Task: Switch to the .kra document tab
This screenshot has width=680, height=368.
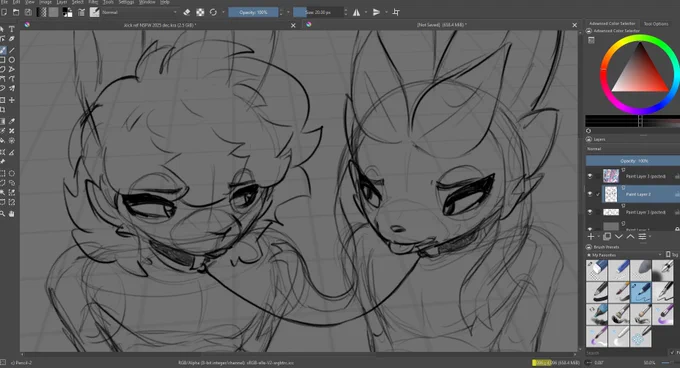Action: [160, 25]
